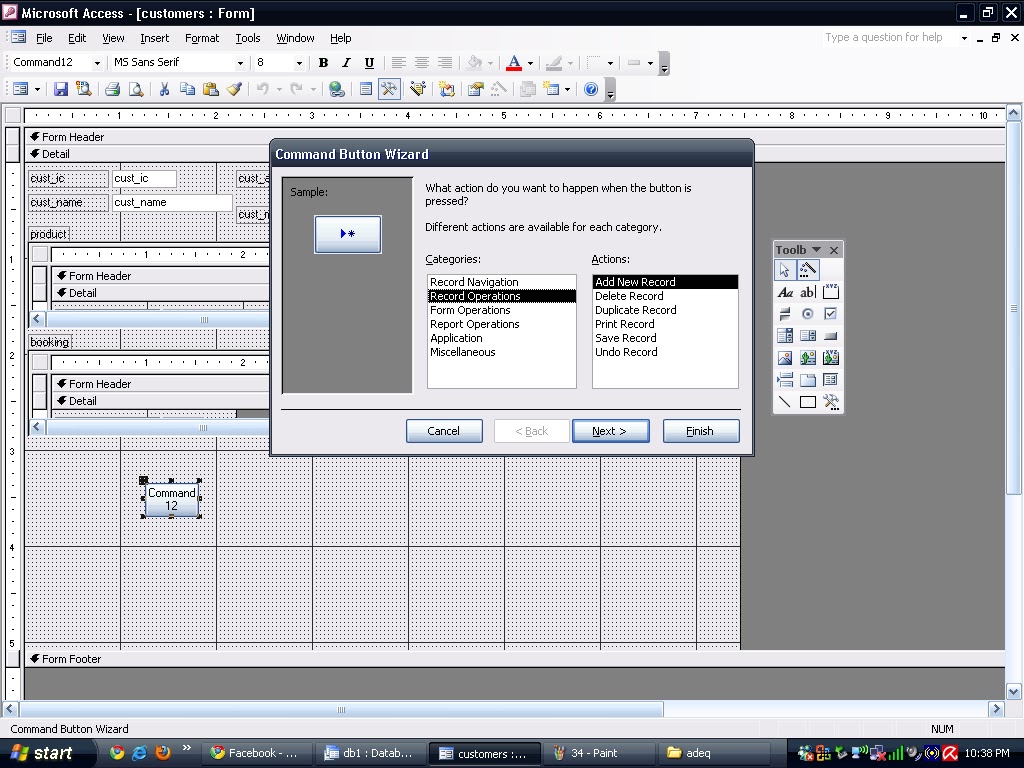The image size is (1024, 768).
Task: Click the Cut scissors icon
Action: tap(165, 89)
